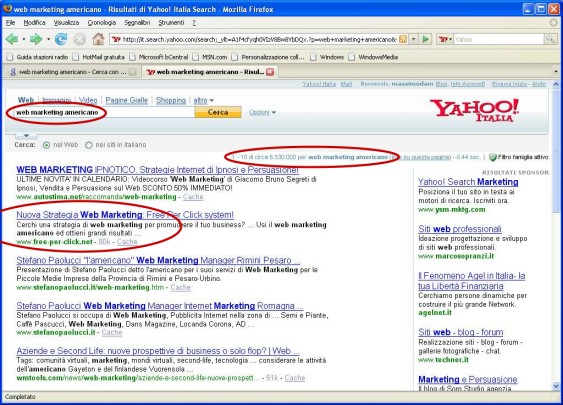Open Il Fenomeno Agel in Italia link
This screenshot has width=563, height=405.
click(x=471, y=281)
